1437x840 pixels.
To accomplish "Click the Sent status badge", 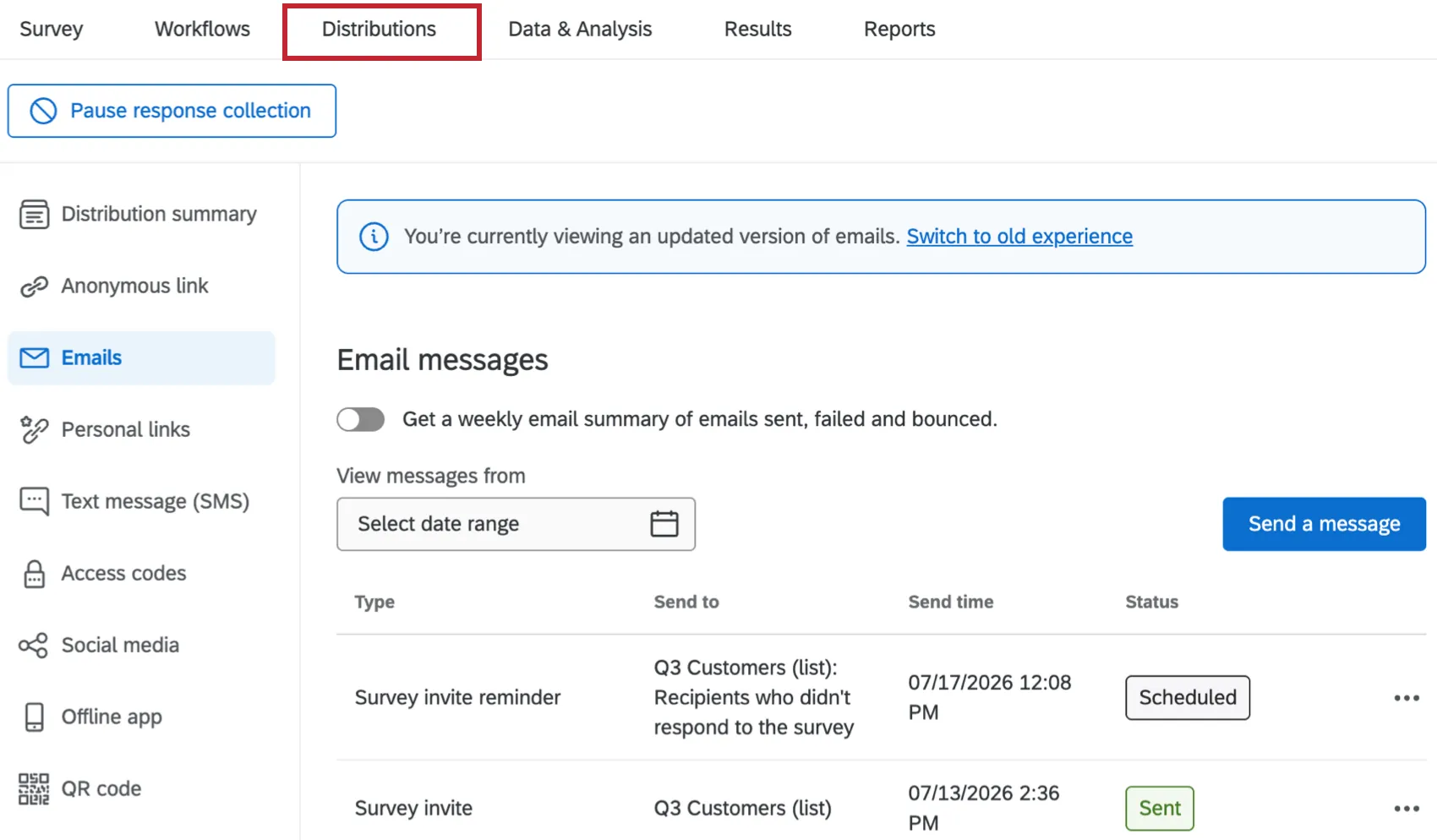I will 1160,809.
